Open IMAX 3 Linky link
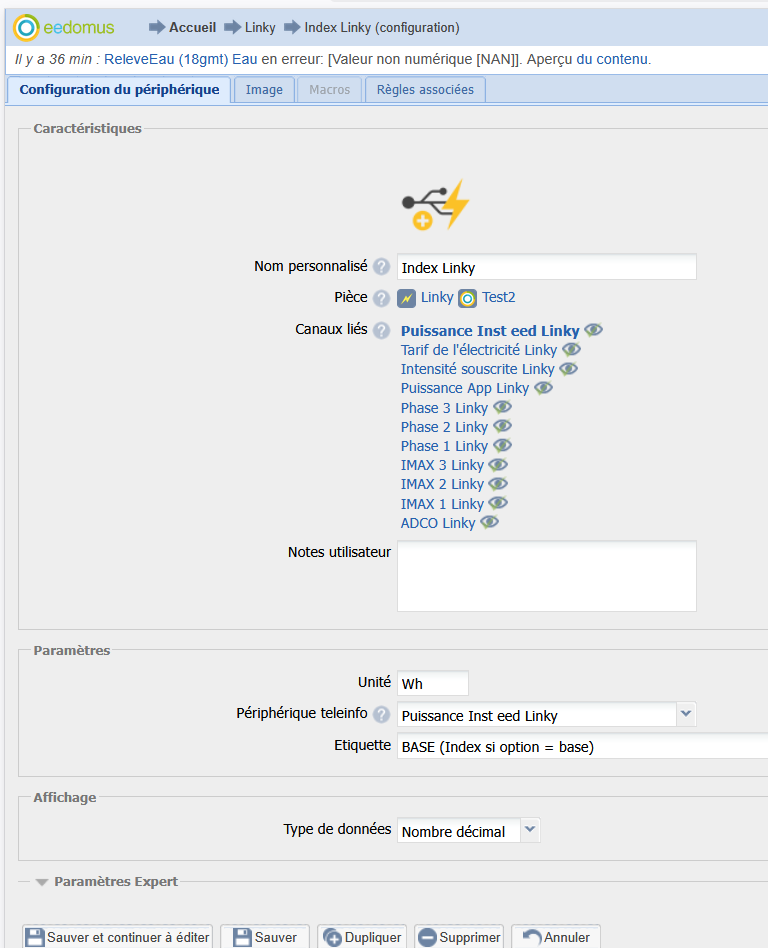Viewport: 768px width, 948px height. [442, 465]
